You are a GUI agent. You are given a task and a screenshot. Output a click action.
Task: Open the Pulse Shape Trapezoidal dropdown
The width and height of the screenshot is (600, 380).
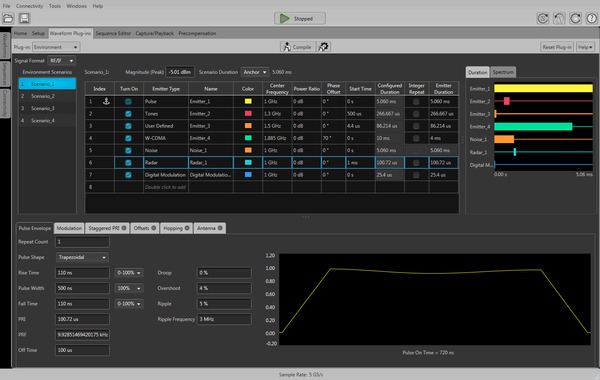tap(82, 257)
